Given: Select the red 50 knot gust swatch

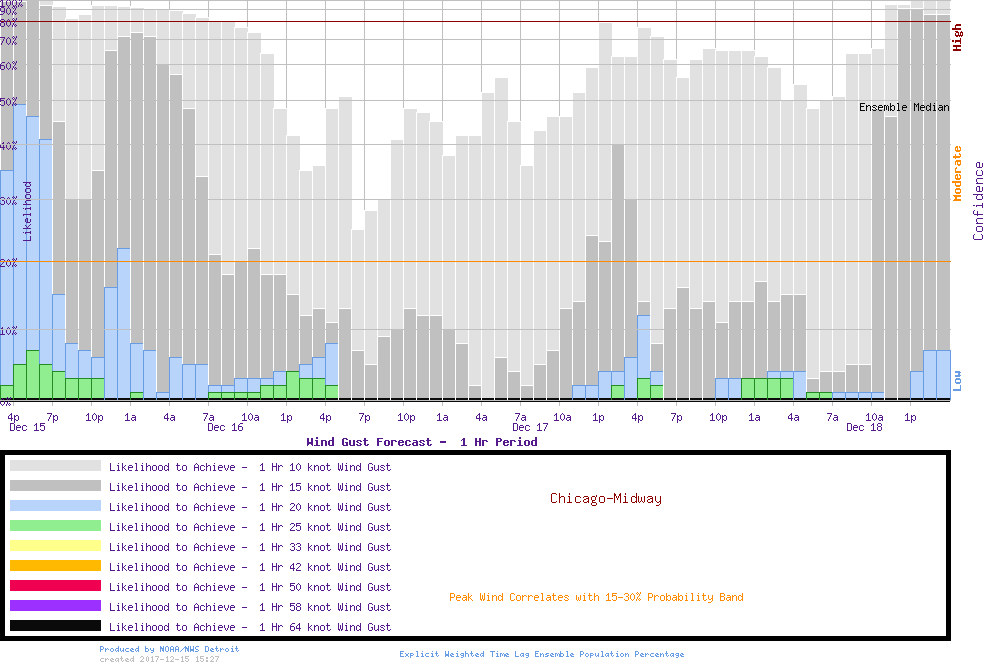Looking at the screenshot, I should point(55,586).
